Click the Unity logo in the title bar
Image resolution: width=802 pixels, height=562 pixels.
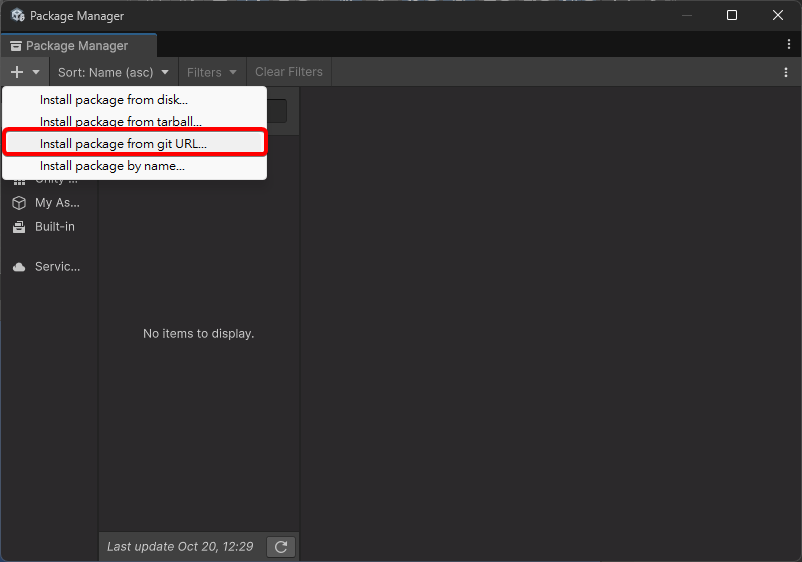[x=17, y=16]
